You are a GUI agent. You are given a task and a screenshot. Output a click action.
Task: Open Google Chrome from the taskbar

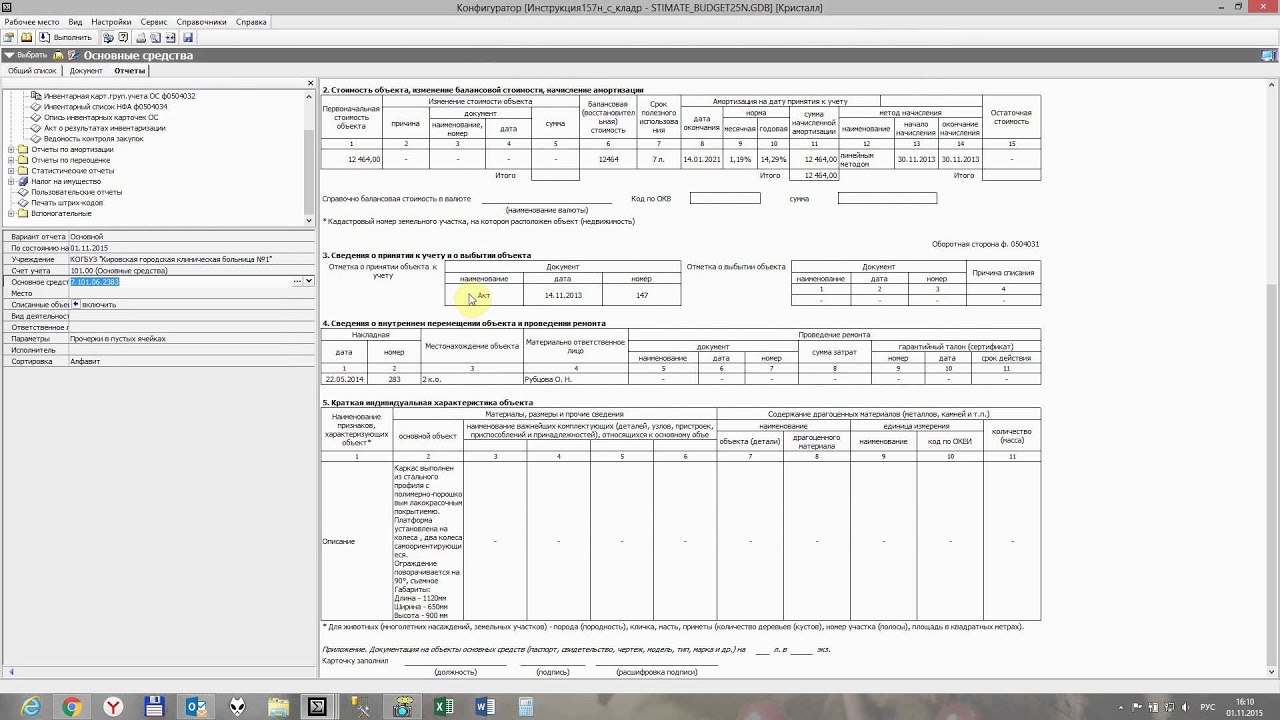tap(72, 707)
